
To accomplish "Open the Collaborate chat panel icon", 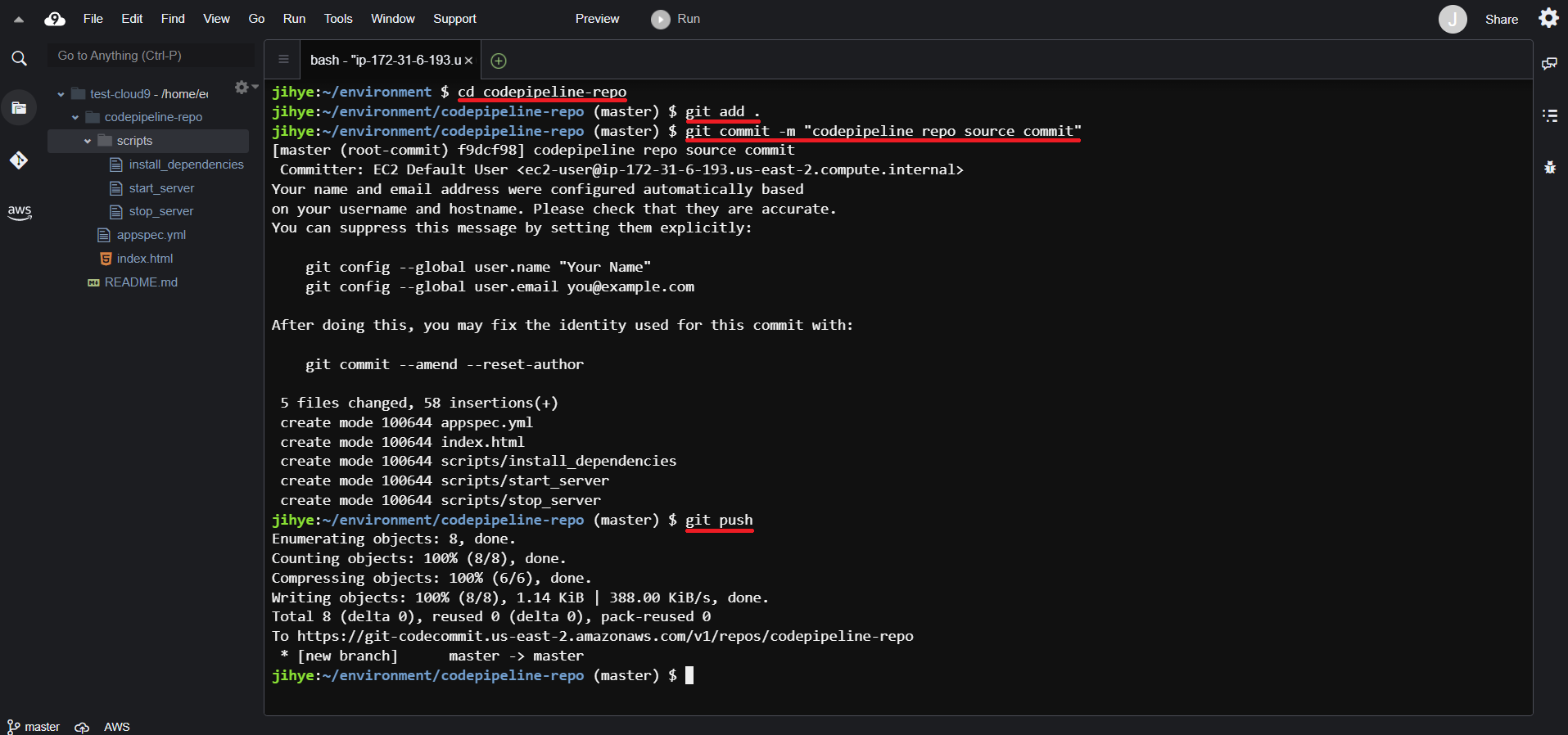I will click(1549, 63).
